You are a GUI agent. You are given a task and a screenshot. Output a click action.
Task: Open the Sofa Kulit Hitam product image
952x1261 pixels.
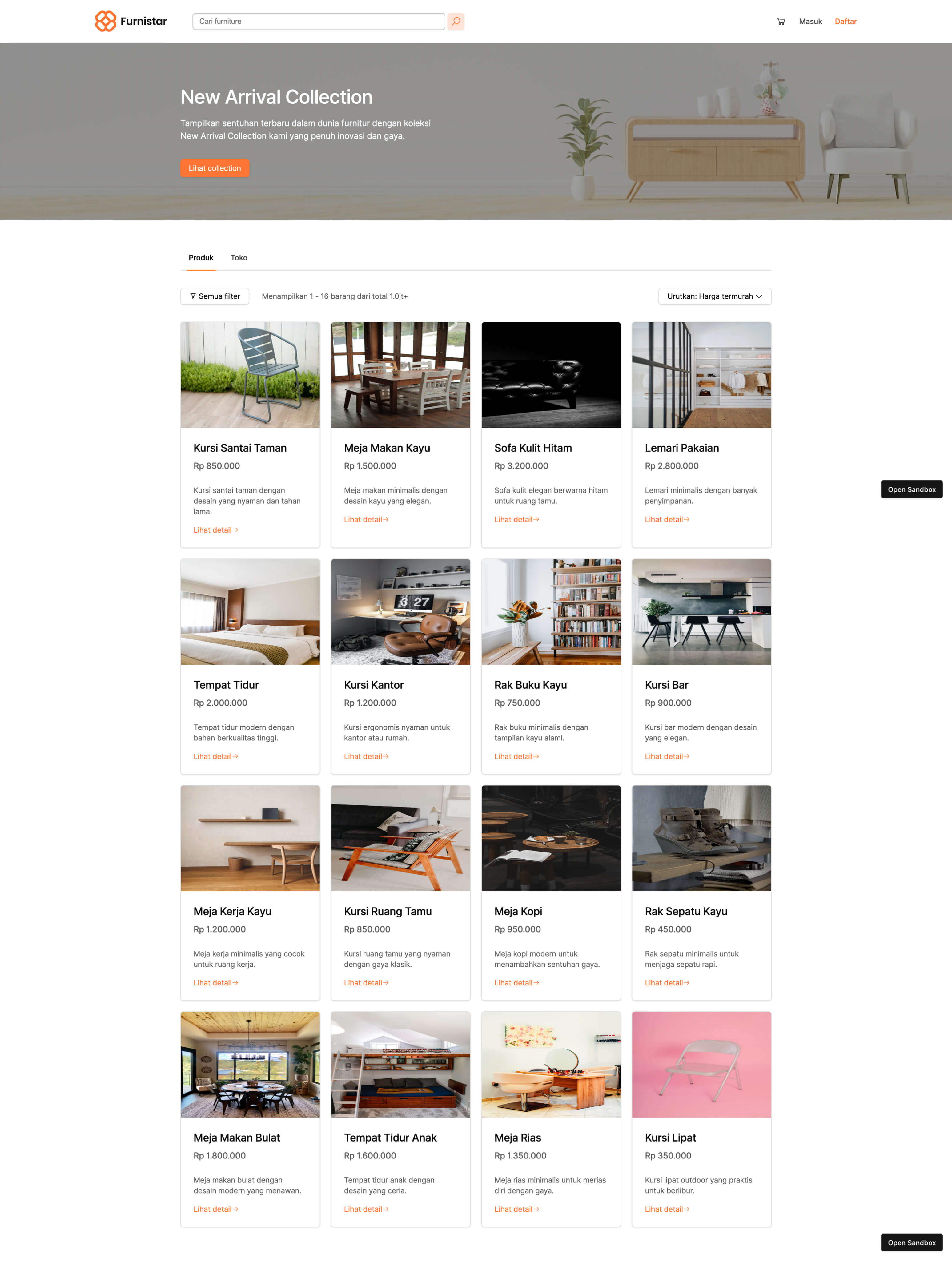[x=551, y=375]
